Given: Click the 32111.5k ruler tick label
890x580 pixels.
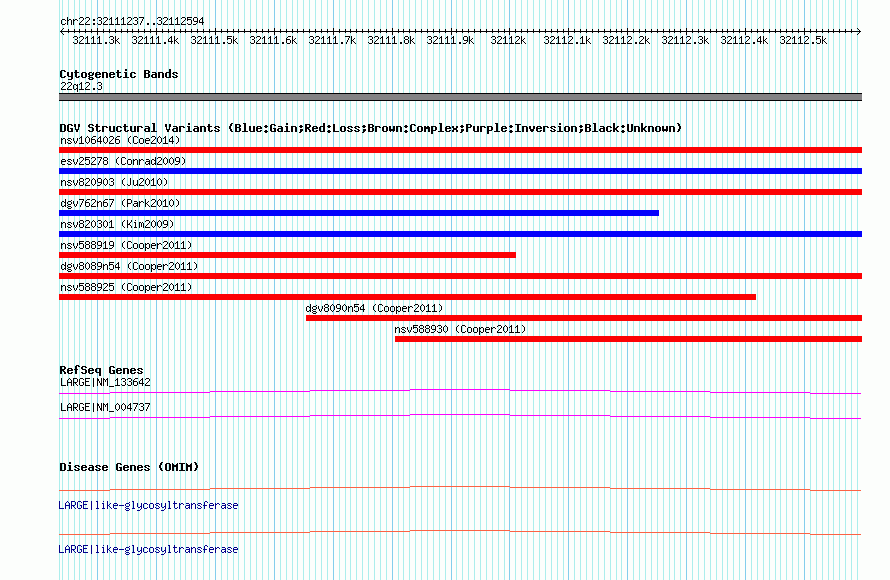Looking at the screenshot, I should [215, 40].
